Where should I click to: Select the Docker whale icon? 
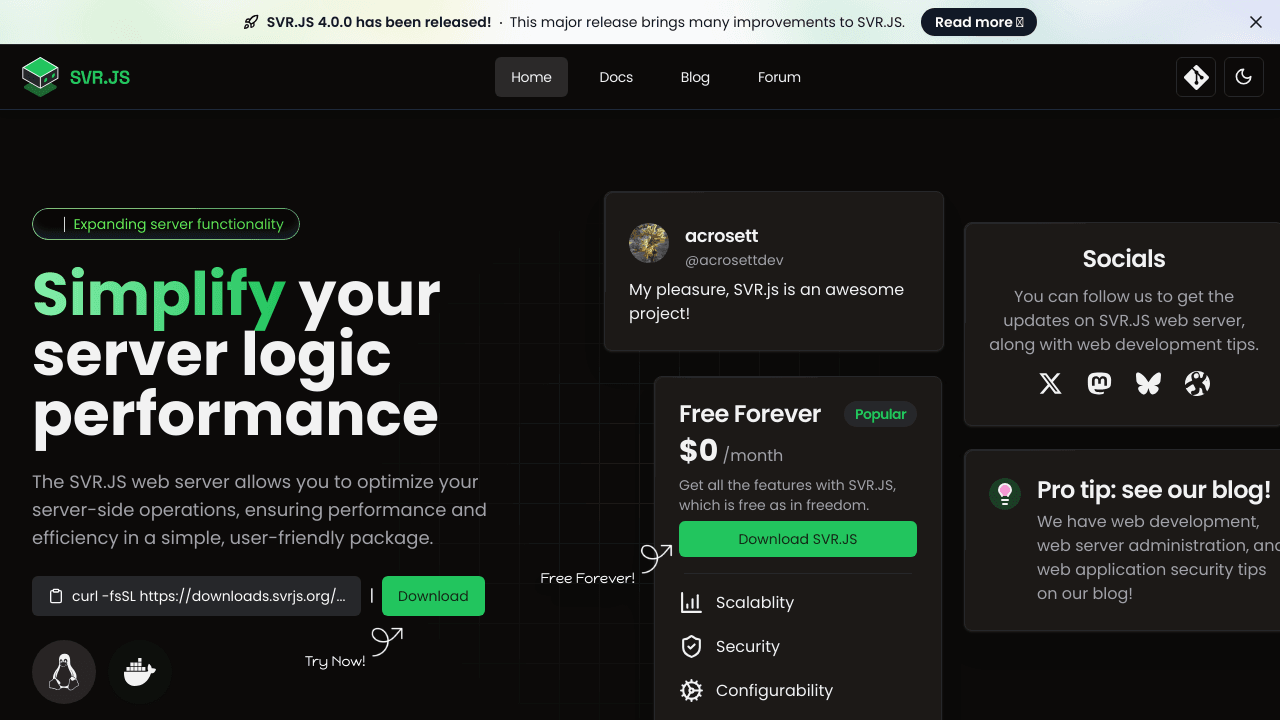click(x=140, y=672)
